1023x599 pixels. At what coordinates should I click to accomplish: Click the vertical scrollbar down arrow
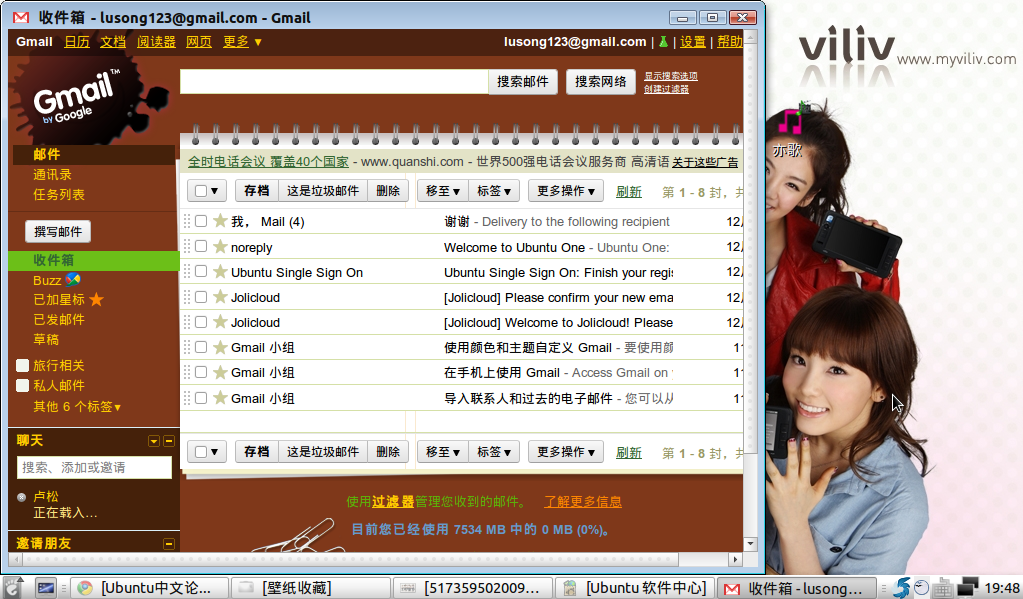[750, 544]
